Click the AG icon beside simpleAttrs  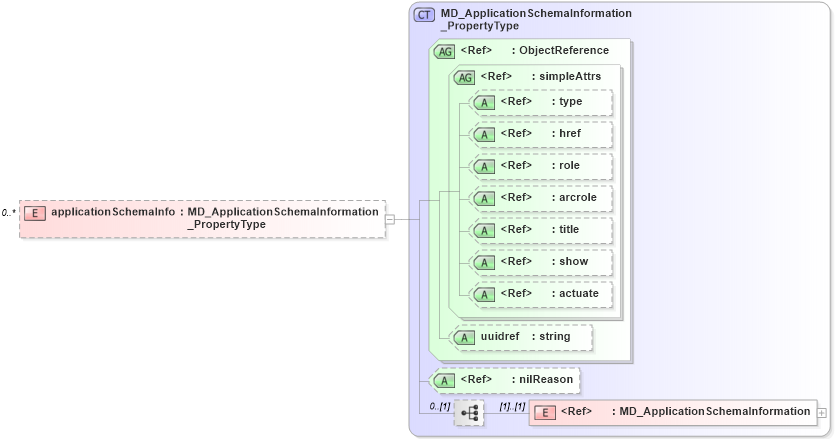pyautogui.click(x=464, y=78)
